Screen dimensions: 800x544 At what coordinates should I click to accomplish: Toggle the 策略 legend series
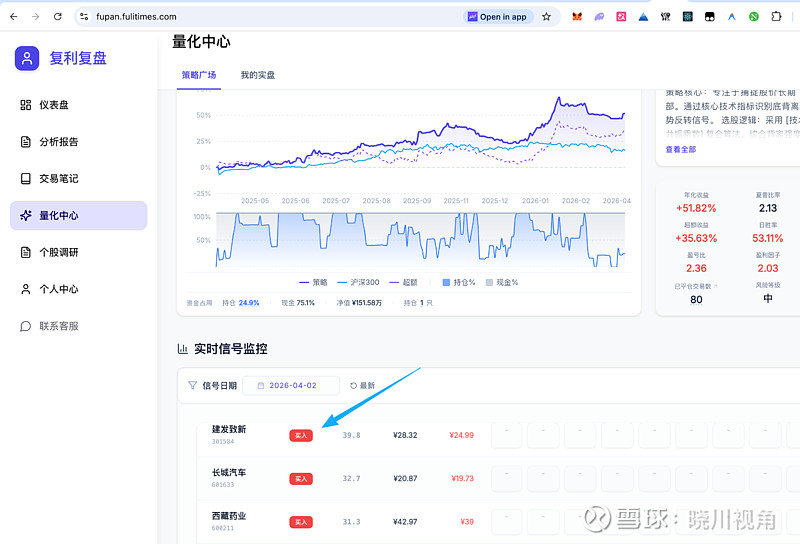[313, 282]
